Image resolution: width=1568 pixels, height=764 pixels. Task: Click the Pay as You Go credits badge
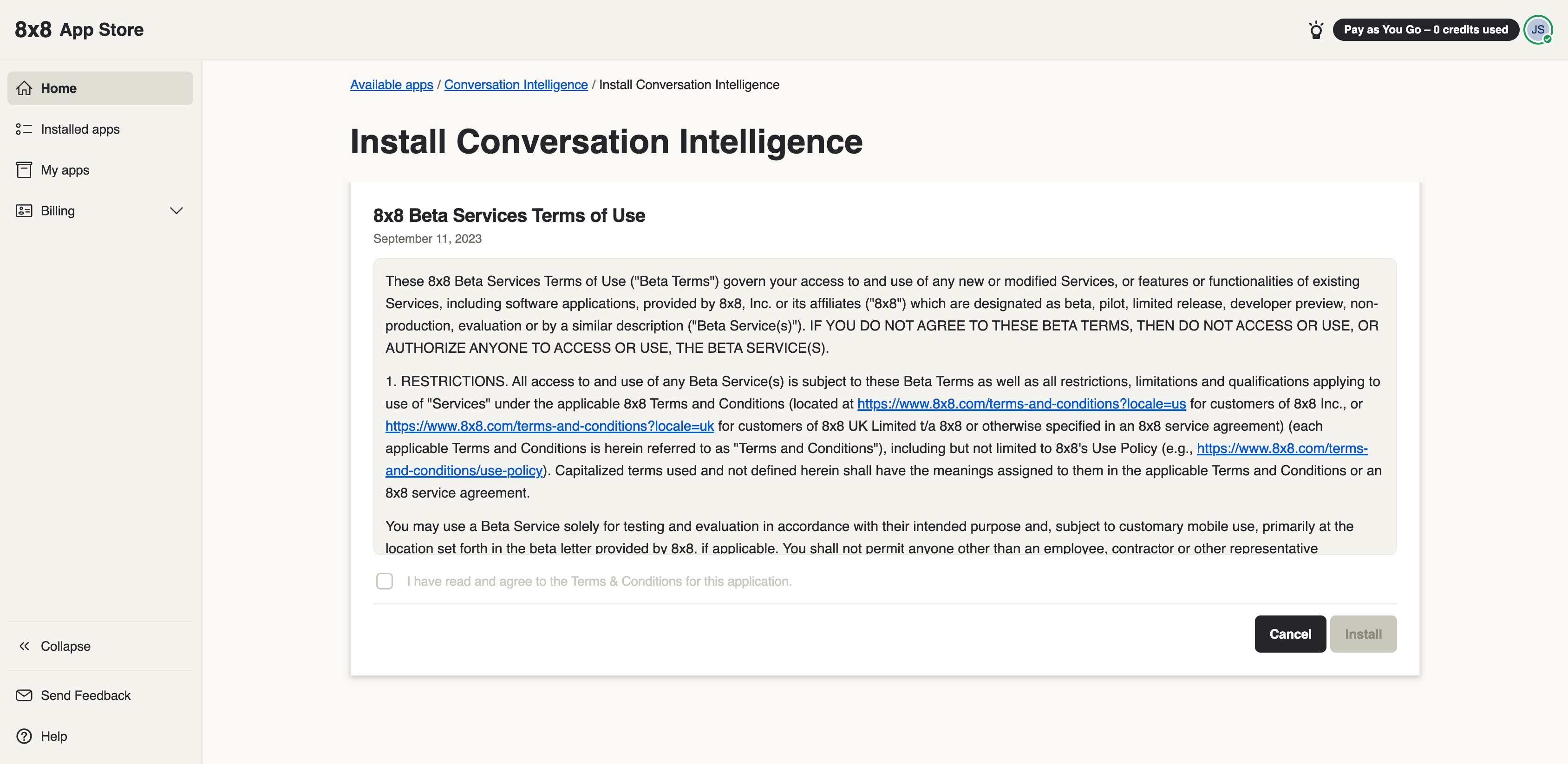[1425, 30]
